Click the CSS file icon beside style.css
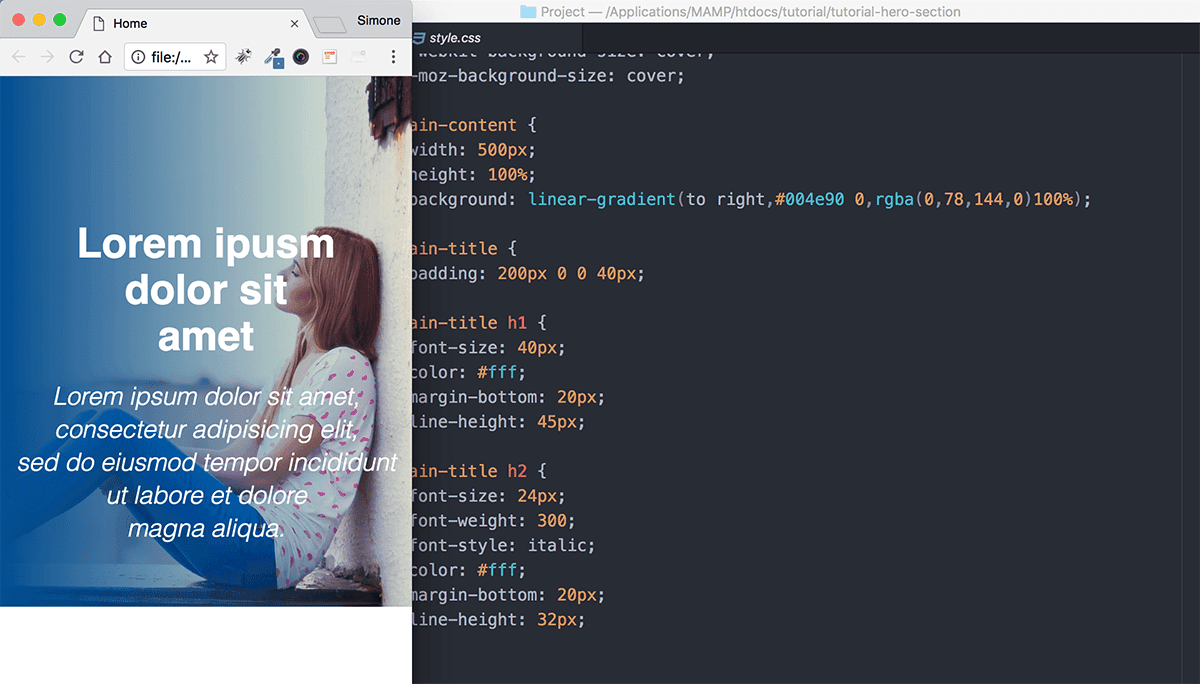This screenshot has height=684, width=1200. coord(419,38)
